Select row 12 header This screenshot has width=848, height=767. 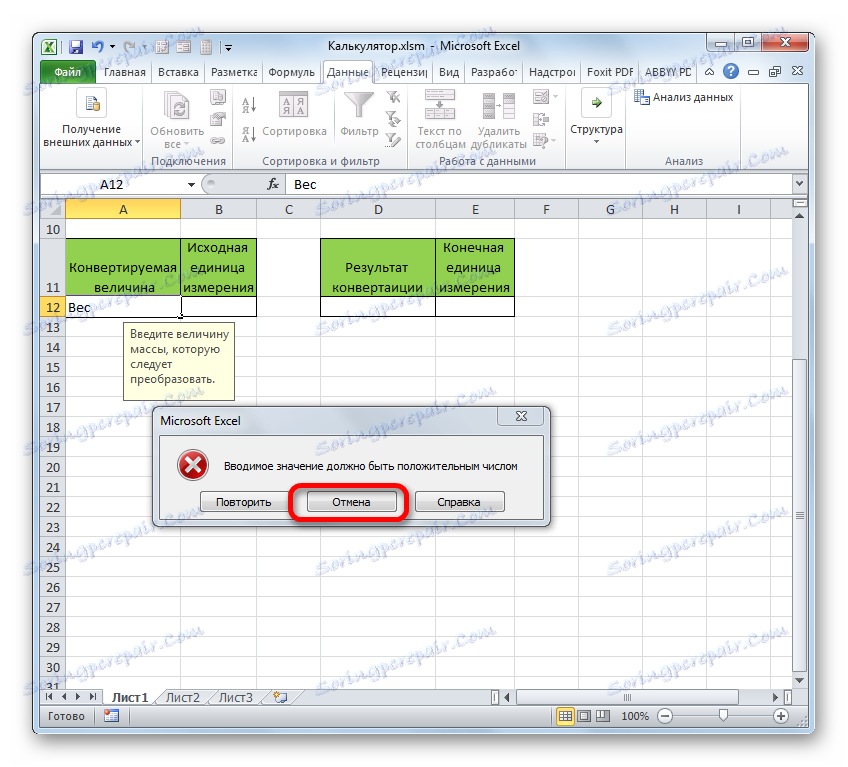pyautogui.click(x=53, y=307)
